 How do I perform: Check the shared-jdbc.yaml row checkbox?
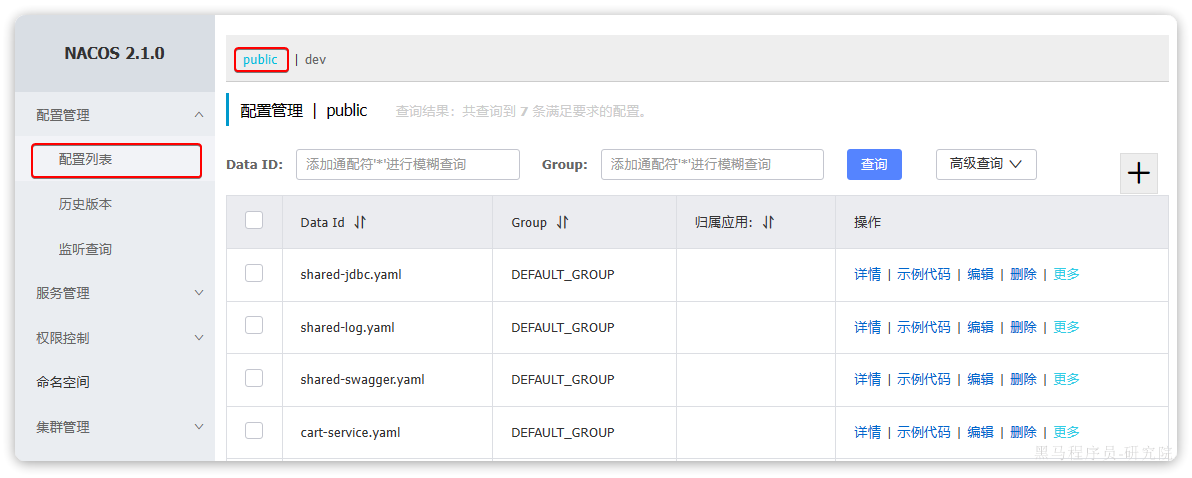pos(254,273)
